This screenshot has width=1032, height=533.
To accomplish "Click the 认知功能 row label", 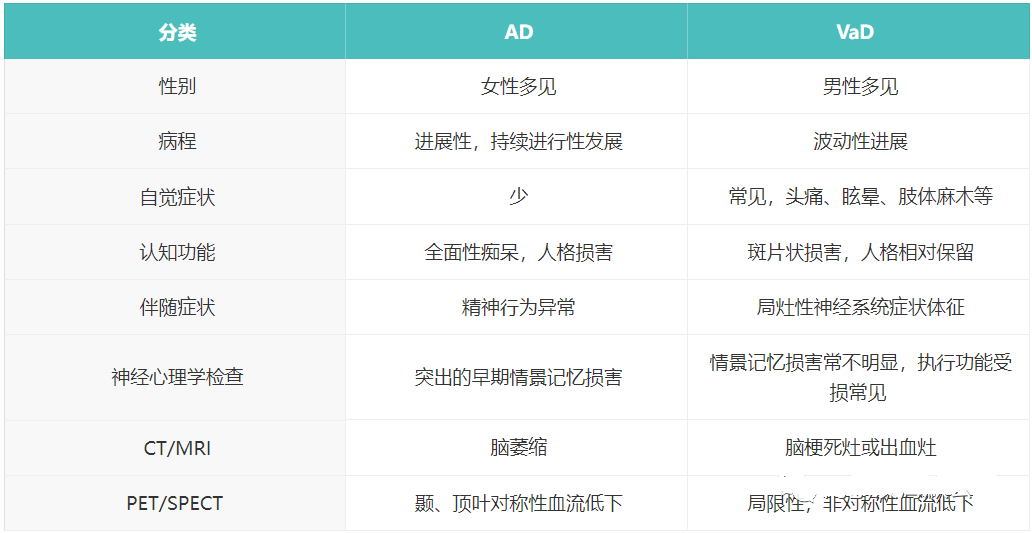I will click(x=177, y=252).
